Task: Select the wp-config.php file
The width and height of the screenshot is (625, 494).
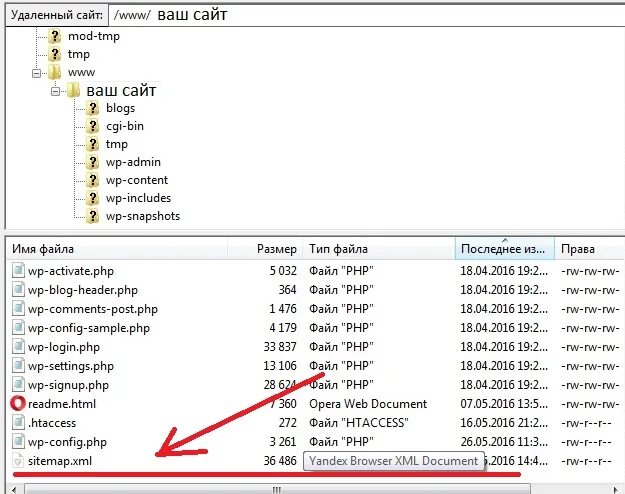Action: (x=67, y=442)
